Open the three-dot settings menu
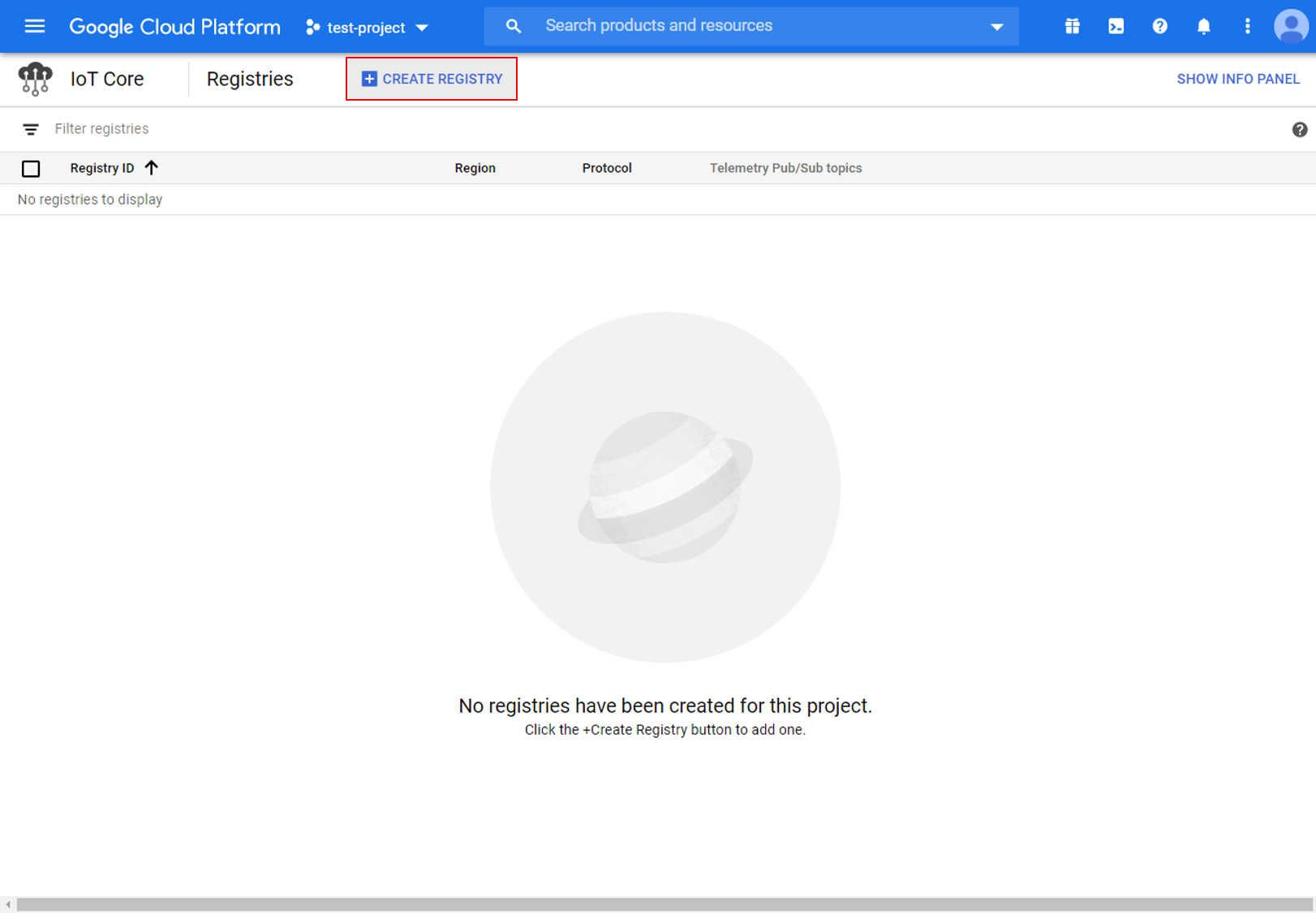Image resolution: width=1316 pixels, height=913 pixels. (x=1248, y=27)
